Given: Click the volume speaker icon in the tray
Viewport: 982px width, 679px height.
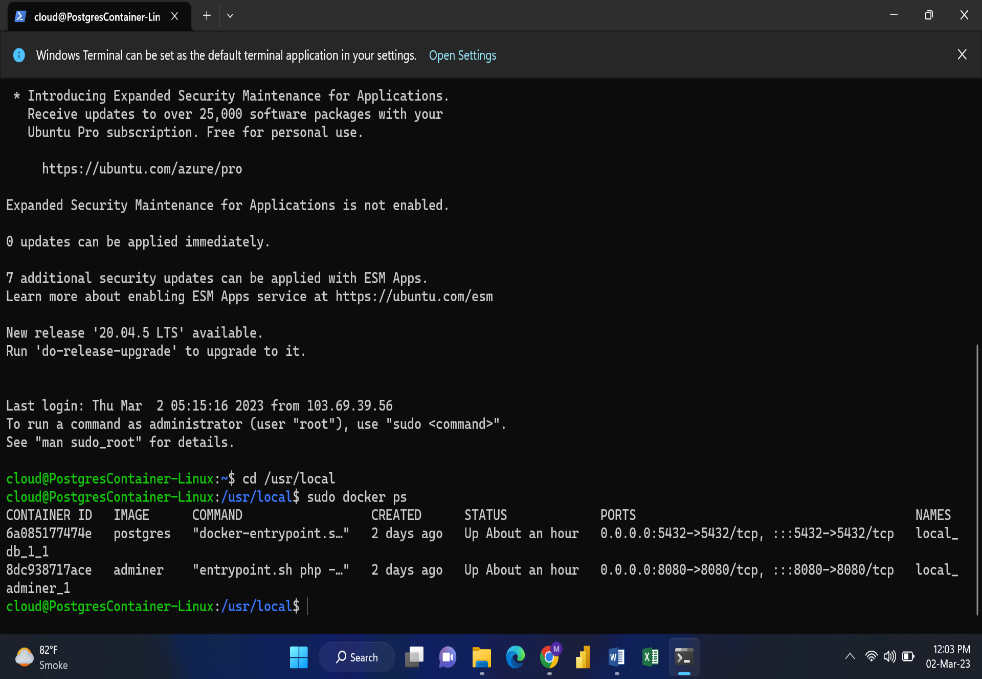Looking at the screenshot, I should pyautogui.click(x=889, y=656).
